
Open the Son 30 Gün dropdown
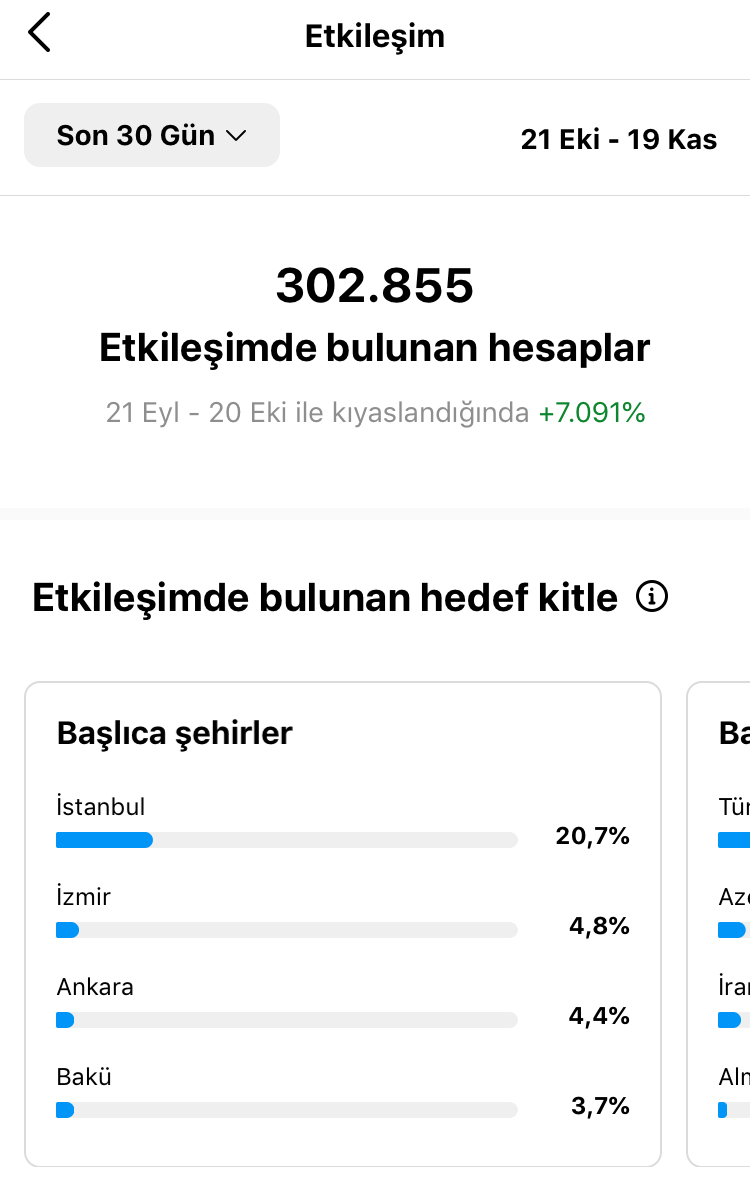click(x=152, y=135)
